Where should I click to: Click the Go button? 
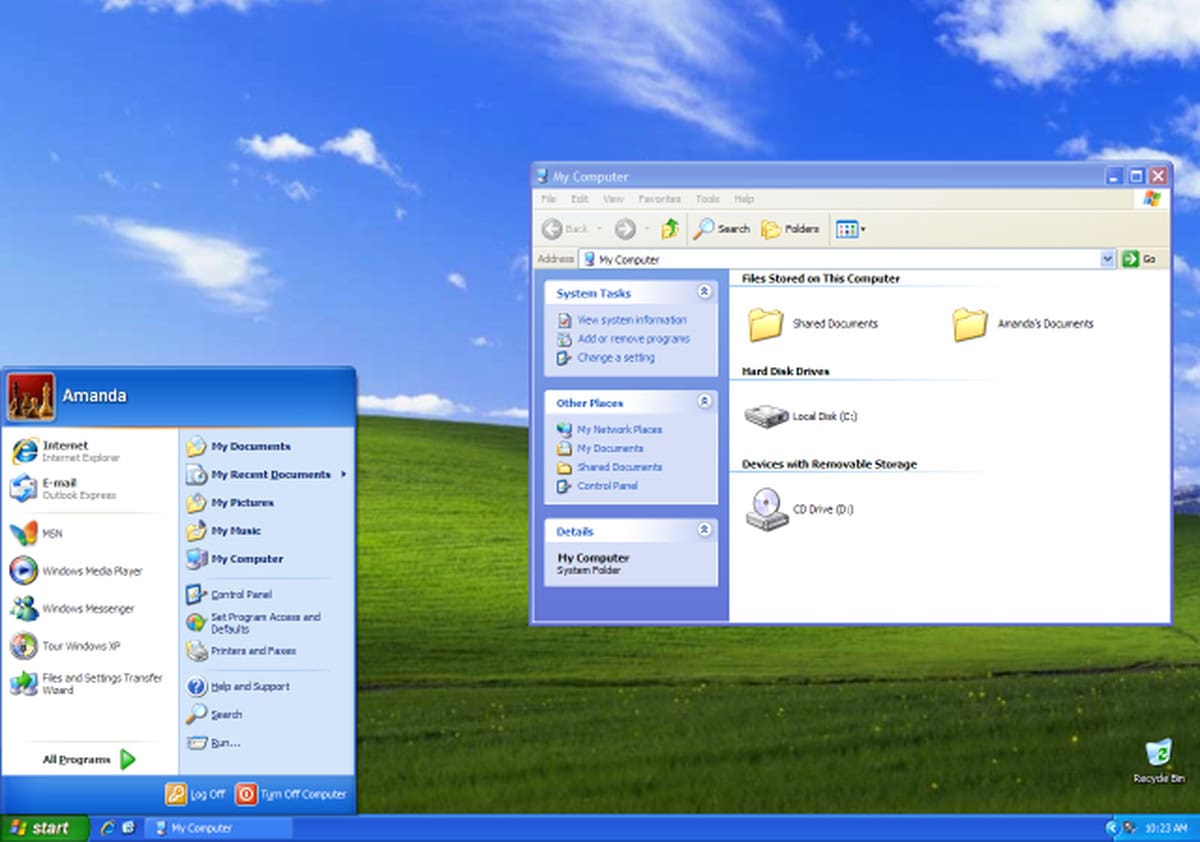click(x=1140, y=259)
